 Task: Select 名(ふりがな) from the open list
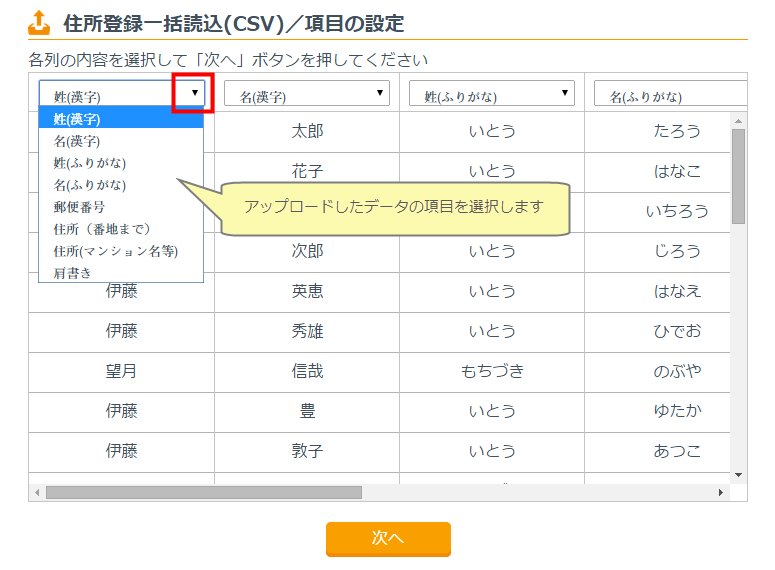click(x=121, y=185)
